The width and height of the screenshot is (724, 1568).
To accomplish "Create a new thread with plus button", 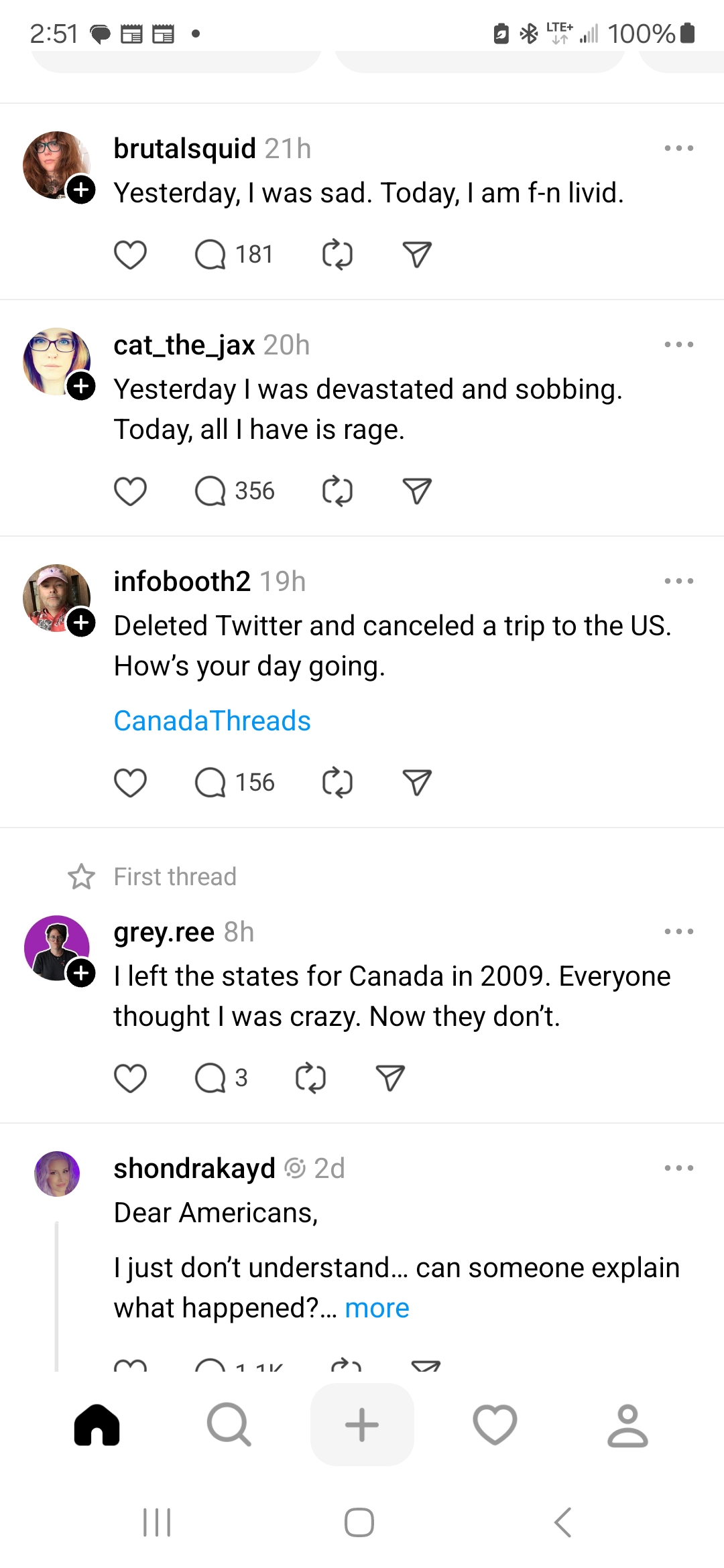I will coord(362,1425).
